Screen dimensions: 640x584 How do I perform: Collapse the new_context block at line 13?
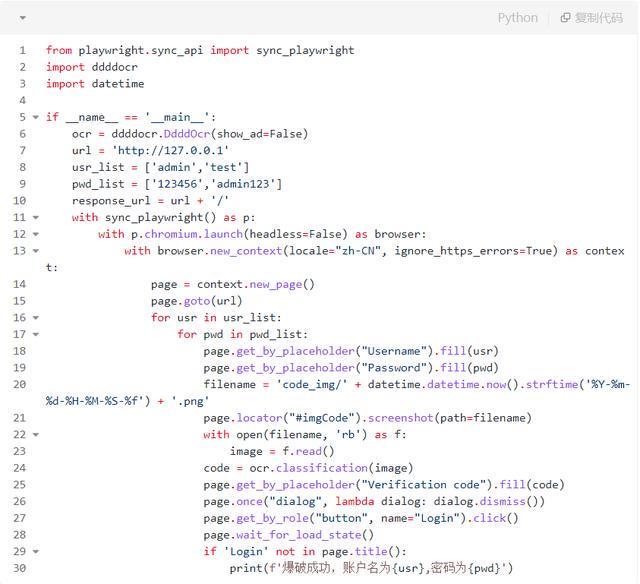coord(36,251)
